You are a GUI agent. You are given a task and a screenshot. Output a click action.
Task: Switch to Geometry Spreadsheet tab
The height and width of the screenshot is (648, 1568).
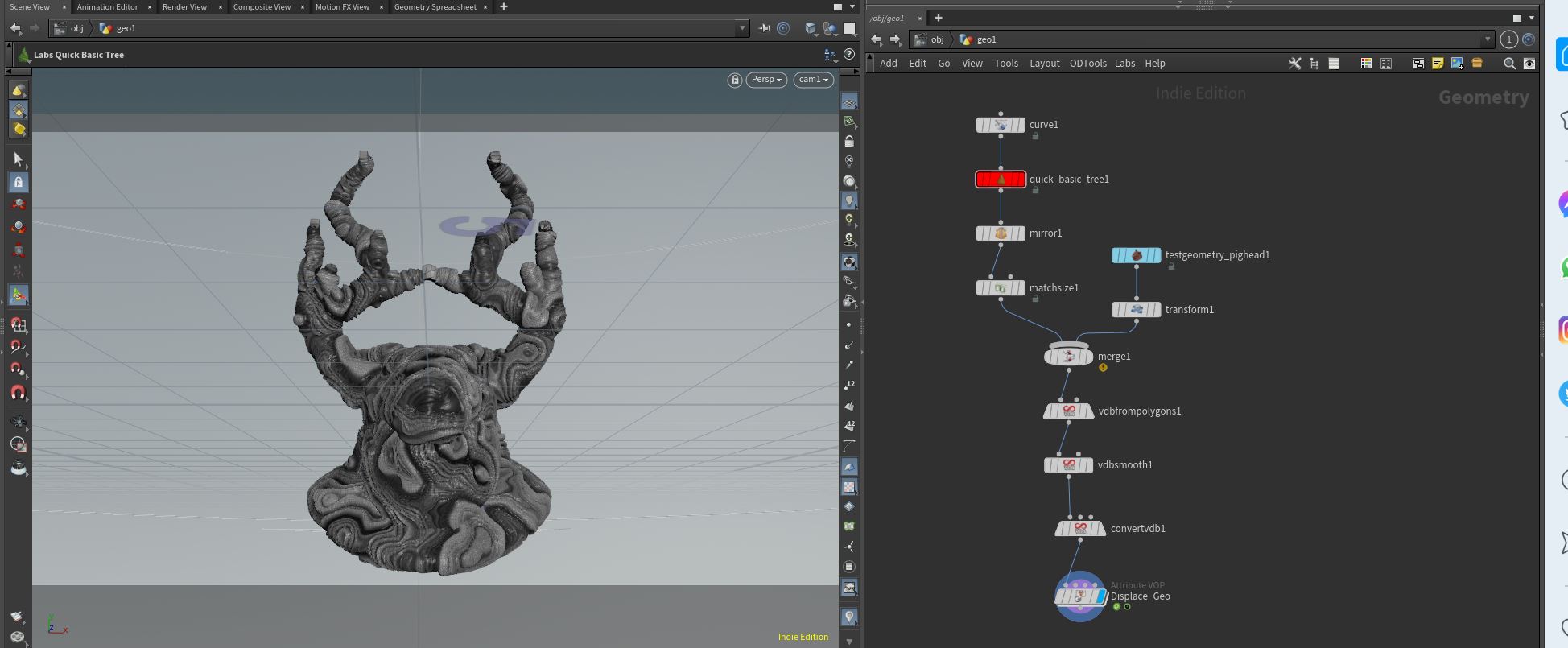(x=435, y=6)
